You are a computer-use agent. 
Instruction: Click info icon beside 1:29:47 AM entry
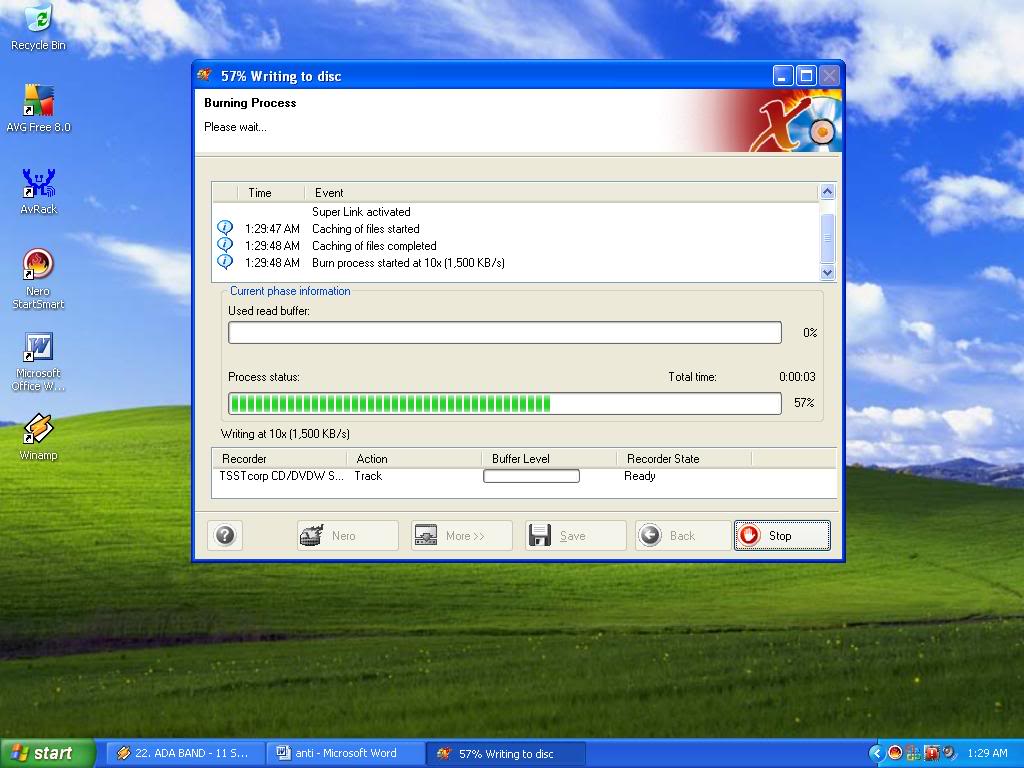[225, 228]
